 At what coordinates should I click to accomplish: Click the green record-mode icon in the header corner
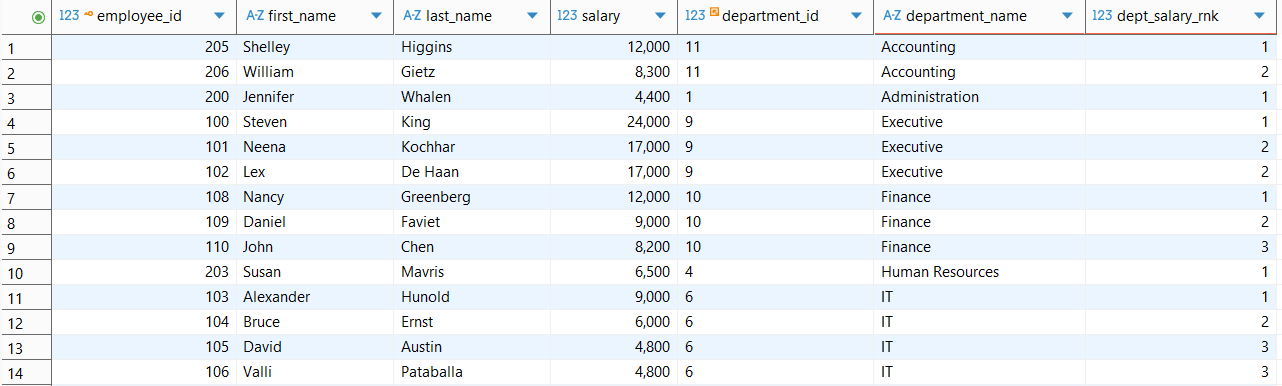coord(39,17)
